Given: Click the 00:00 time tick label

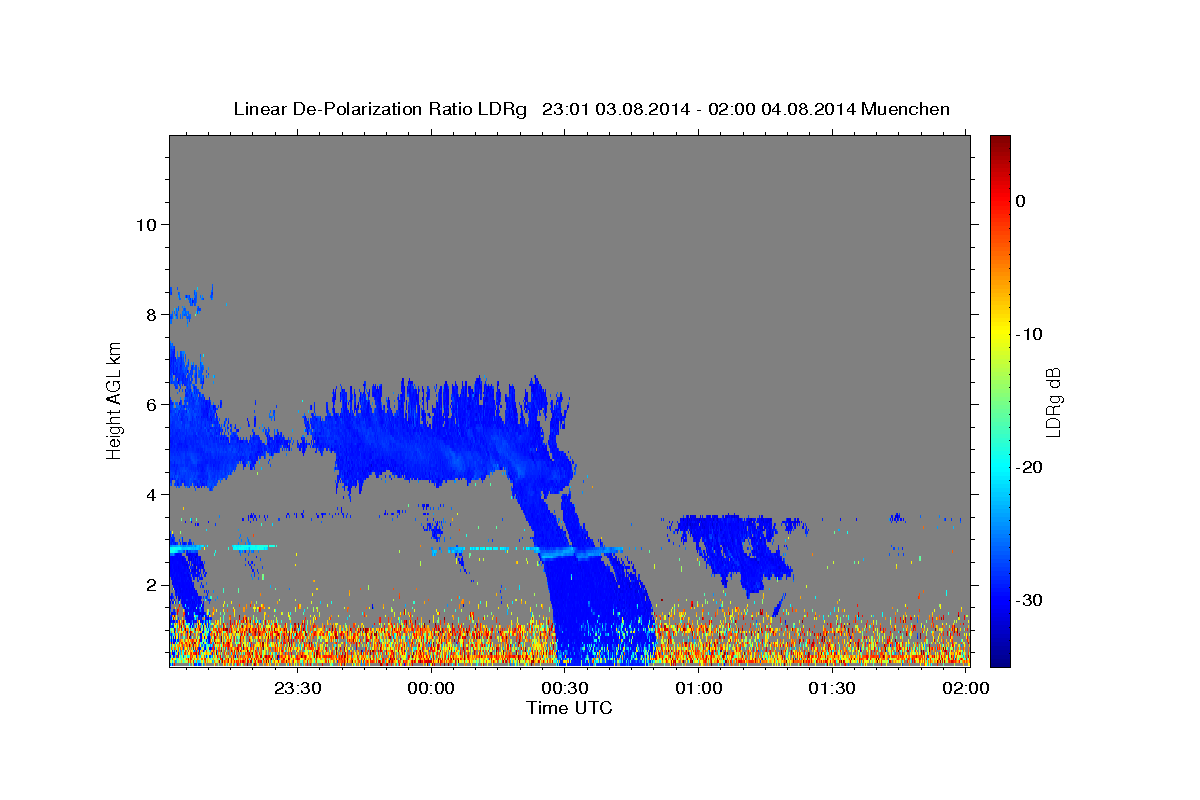Looking at the screenshot, I should pos(431,689).
